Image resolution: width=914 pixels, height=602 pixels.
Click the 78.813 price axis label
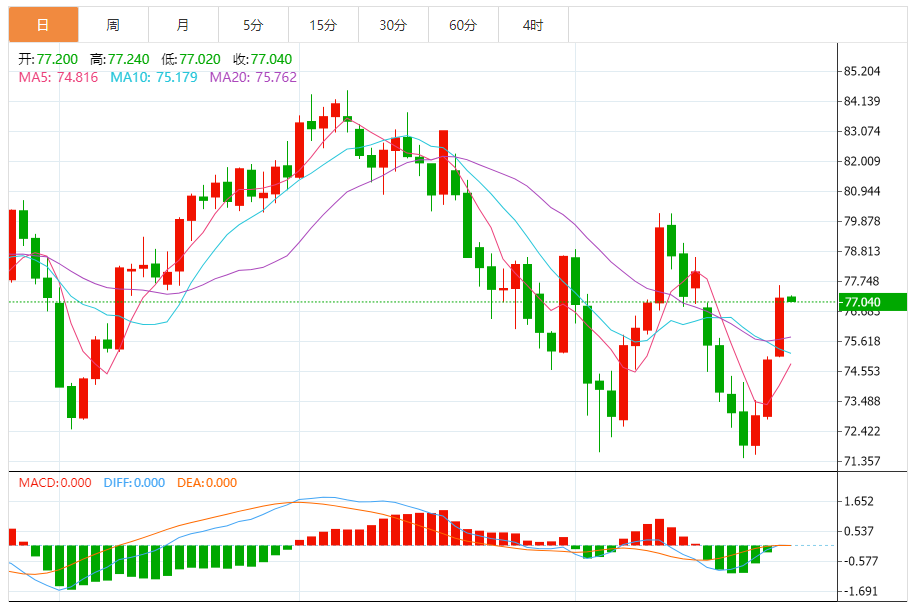pyautogui.click(x=862, y=251)
